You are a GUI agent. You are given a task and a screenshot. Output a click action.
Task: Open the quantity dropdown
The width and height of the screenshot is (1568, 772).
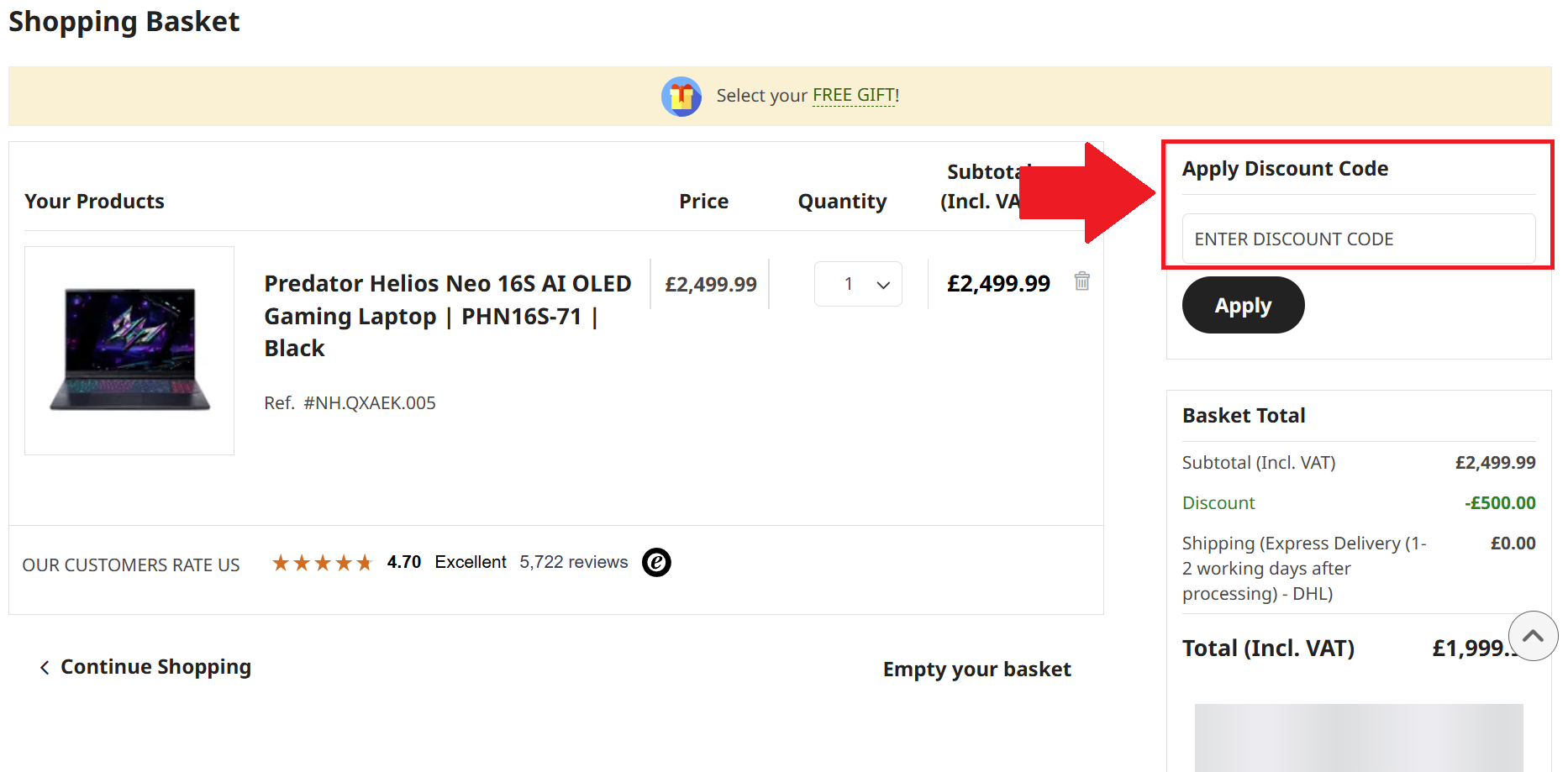coord(858,284)
